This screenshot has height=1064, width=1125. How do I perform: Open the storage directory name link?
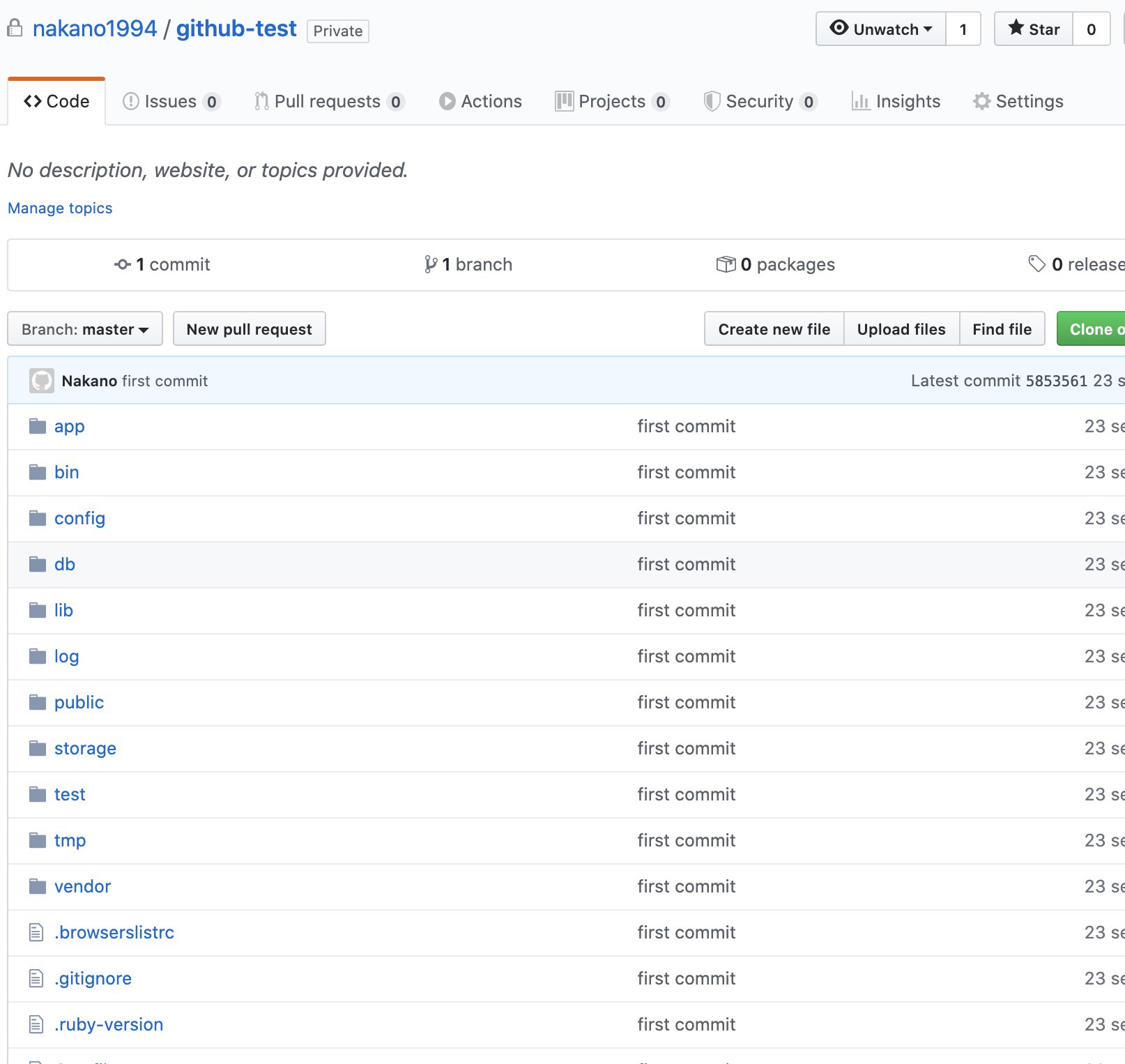click(85, 748)
